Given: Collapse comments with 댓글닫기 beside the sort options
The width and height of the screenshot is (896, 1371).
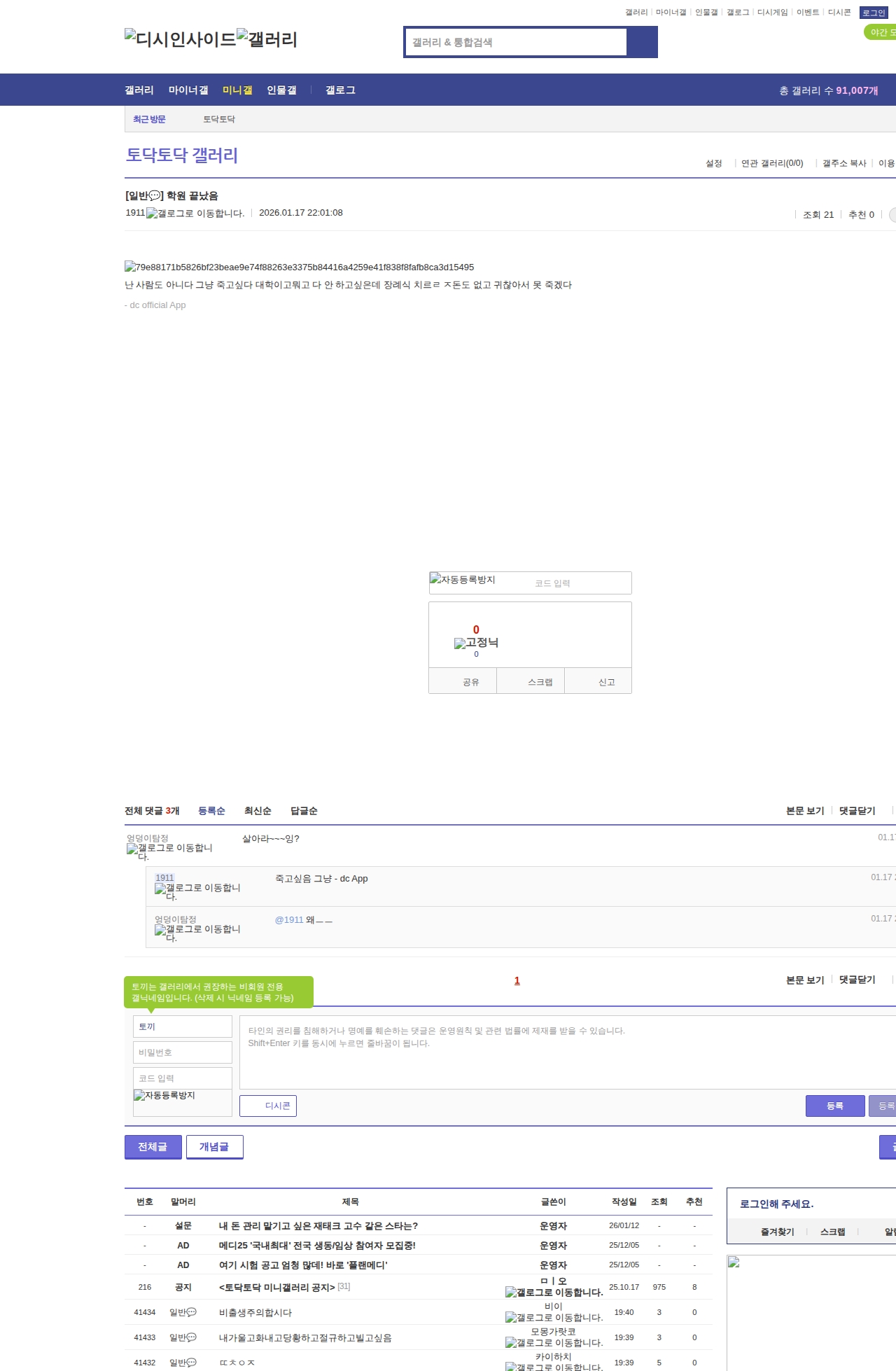Looking at the screenshot, I should [857, 811].
